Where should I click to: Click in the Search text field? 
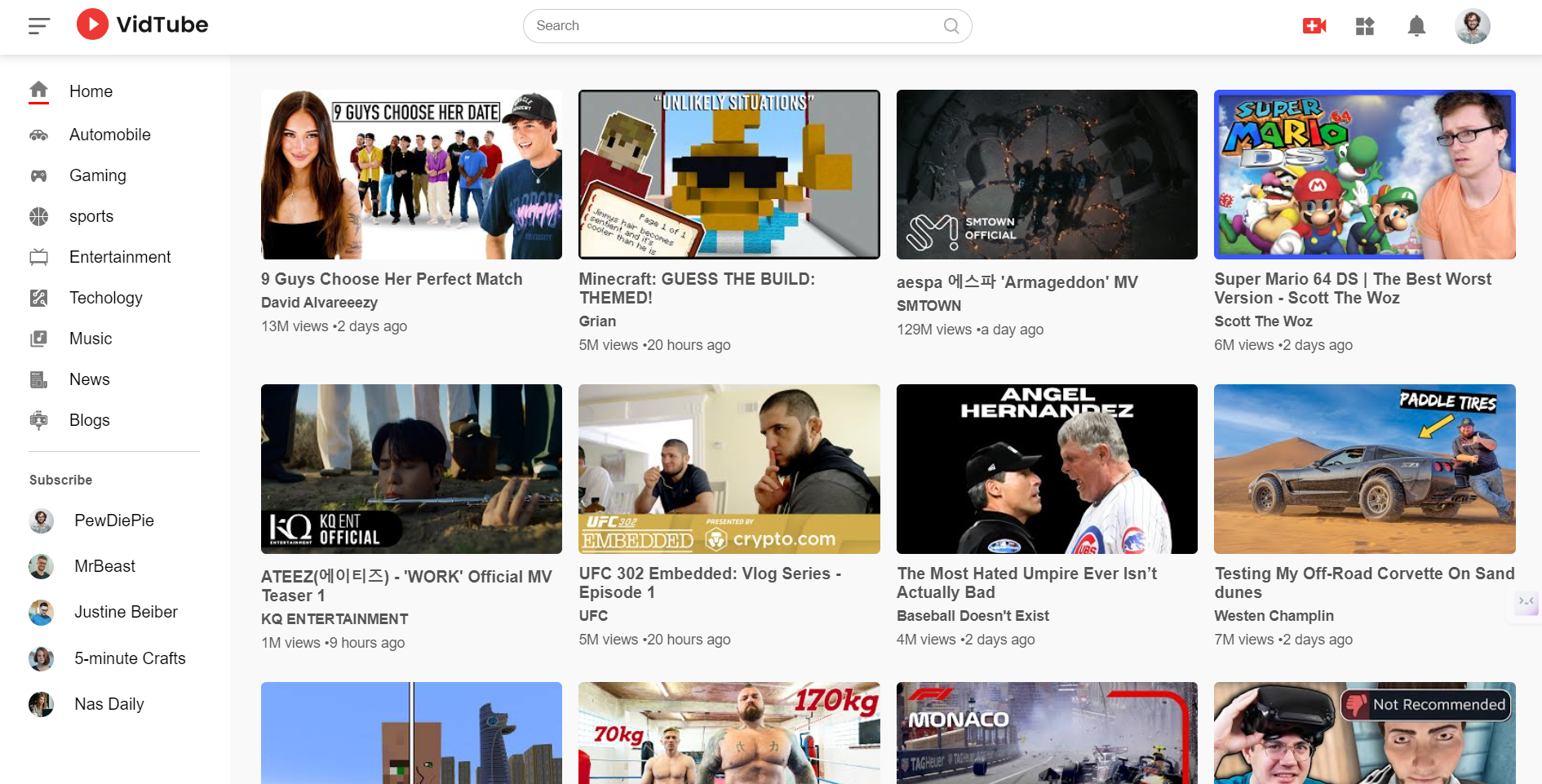pos(734,26)
